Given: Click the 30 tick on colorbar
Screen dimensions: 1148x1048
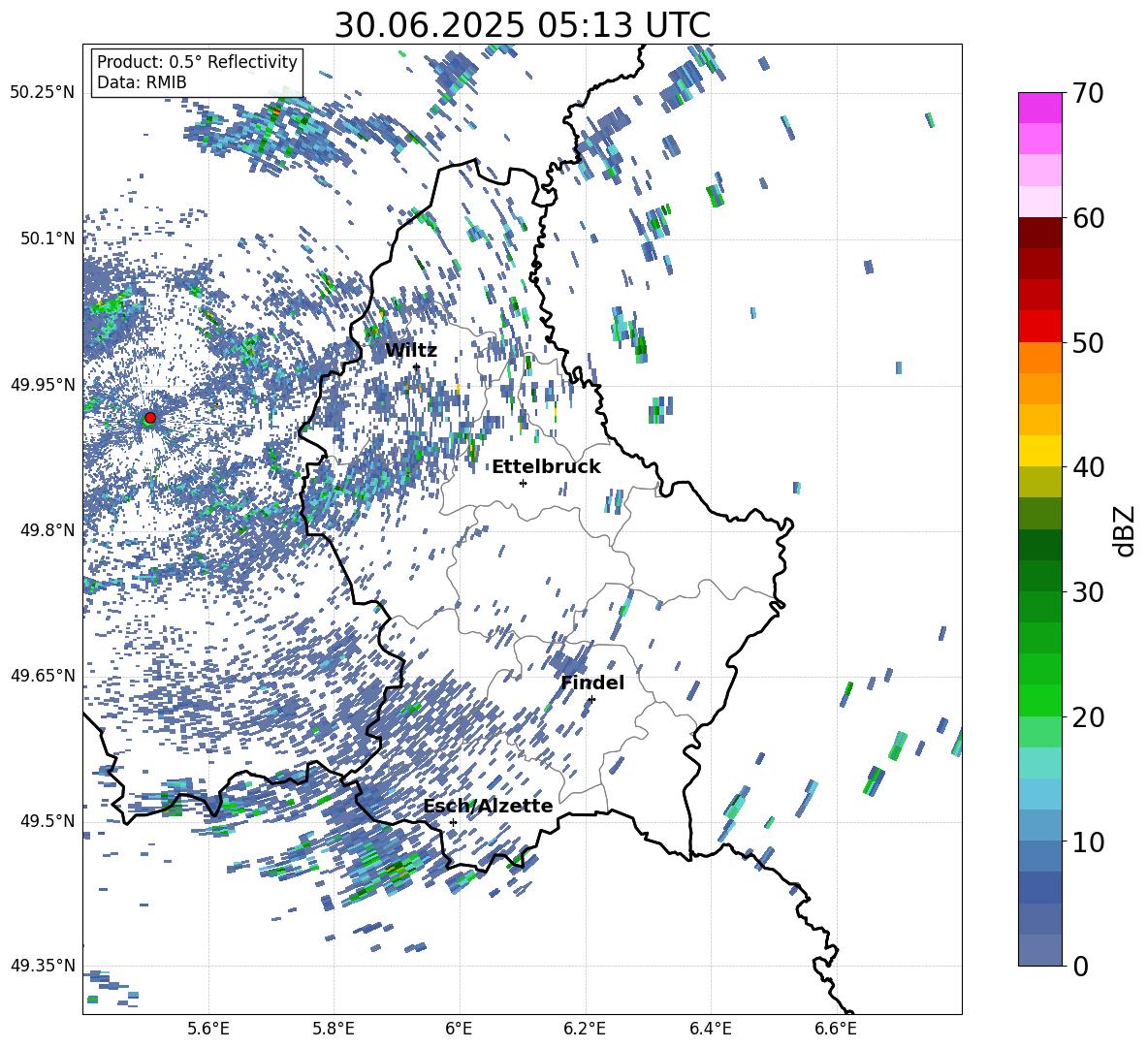Looking at the screenshot, I should click(x=1089, y=592).
